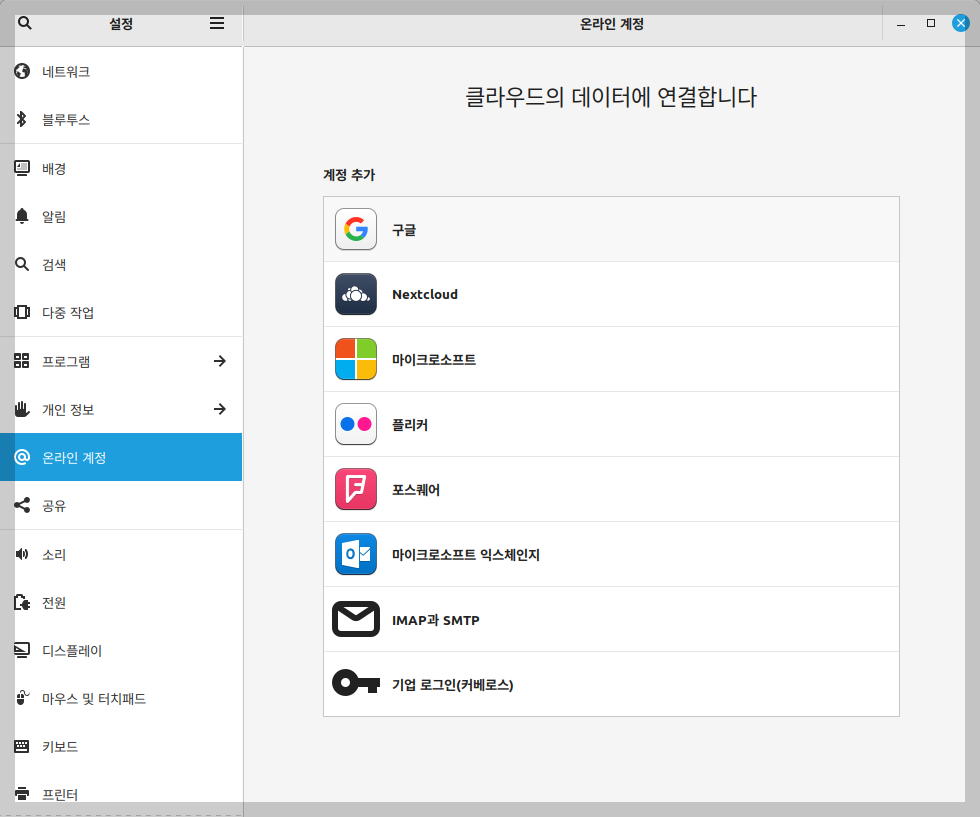Click the Google logo icon
Viewport: 980px width, 817px height.
pyautogui.click(x=356, y=229)
